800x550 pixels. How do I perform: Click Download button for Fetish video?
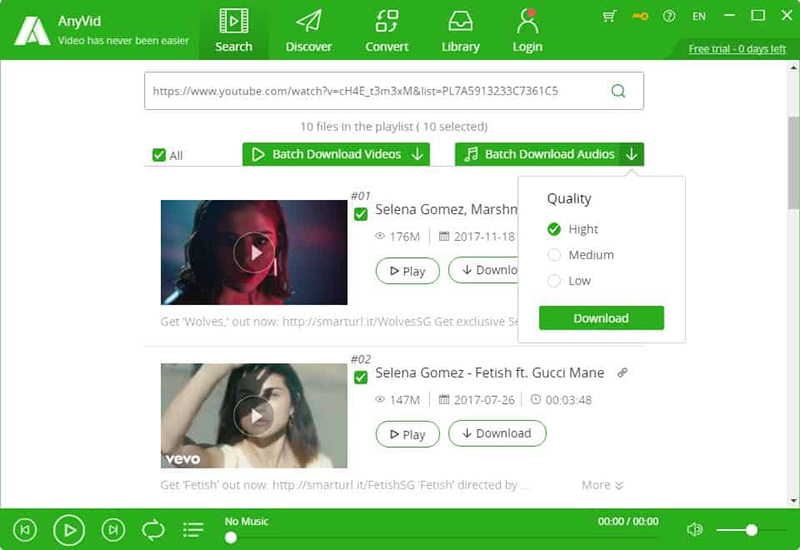[x=497, y=433]
